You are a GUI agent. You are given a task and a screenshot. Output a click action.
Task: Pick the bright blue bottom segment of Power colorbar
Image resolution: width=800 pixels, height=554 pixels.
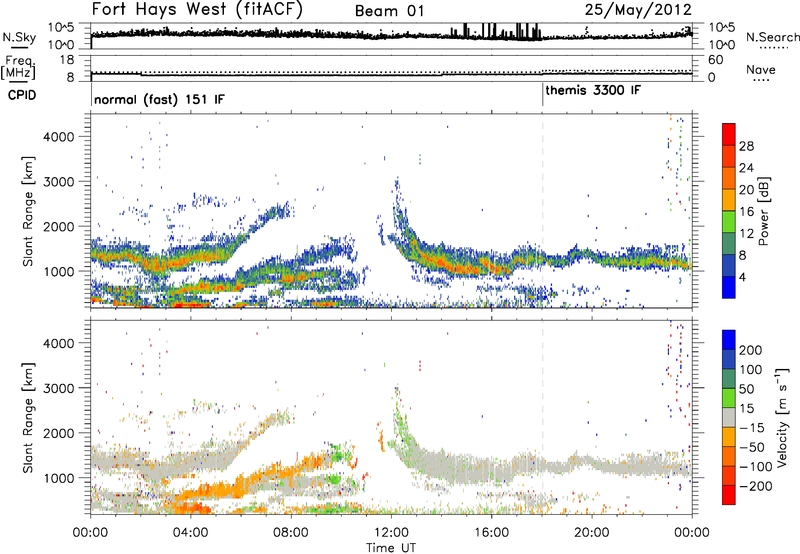click(729, 287)
